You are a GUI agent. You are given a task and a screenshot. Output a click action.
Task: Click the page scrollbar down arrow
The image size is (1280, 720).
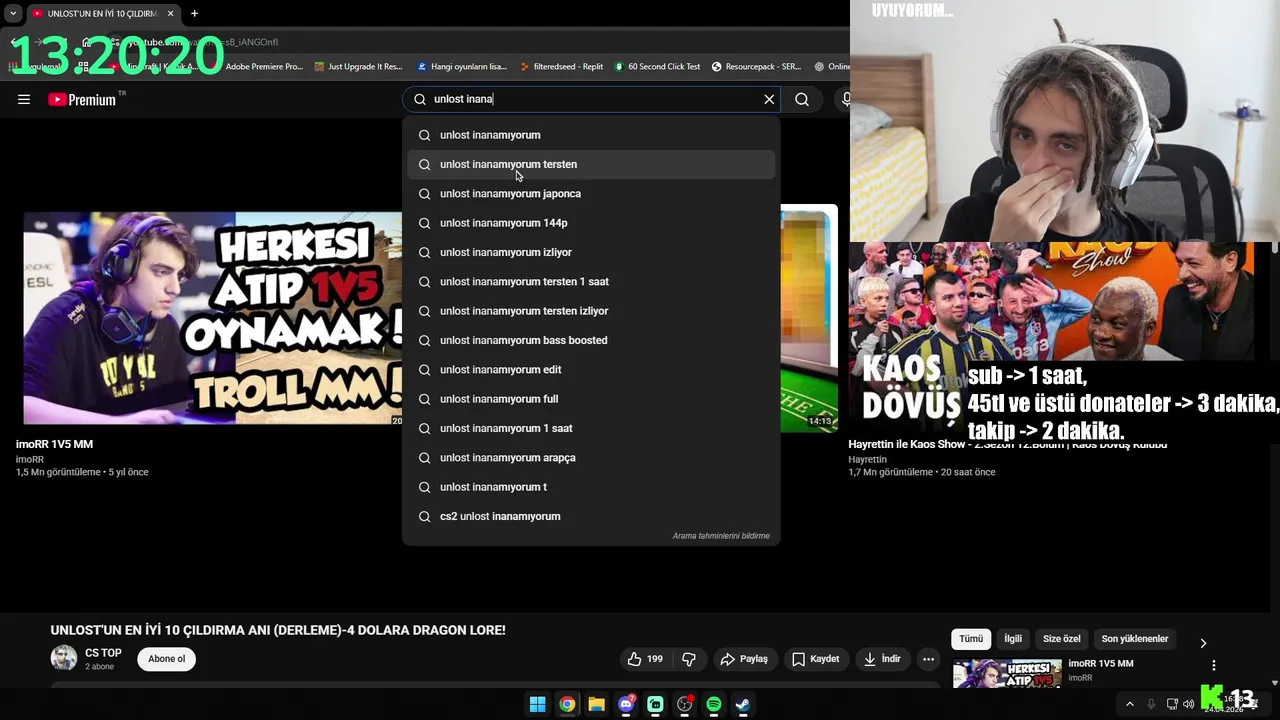tap(1274, 683)
